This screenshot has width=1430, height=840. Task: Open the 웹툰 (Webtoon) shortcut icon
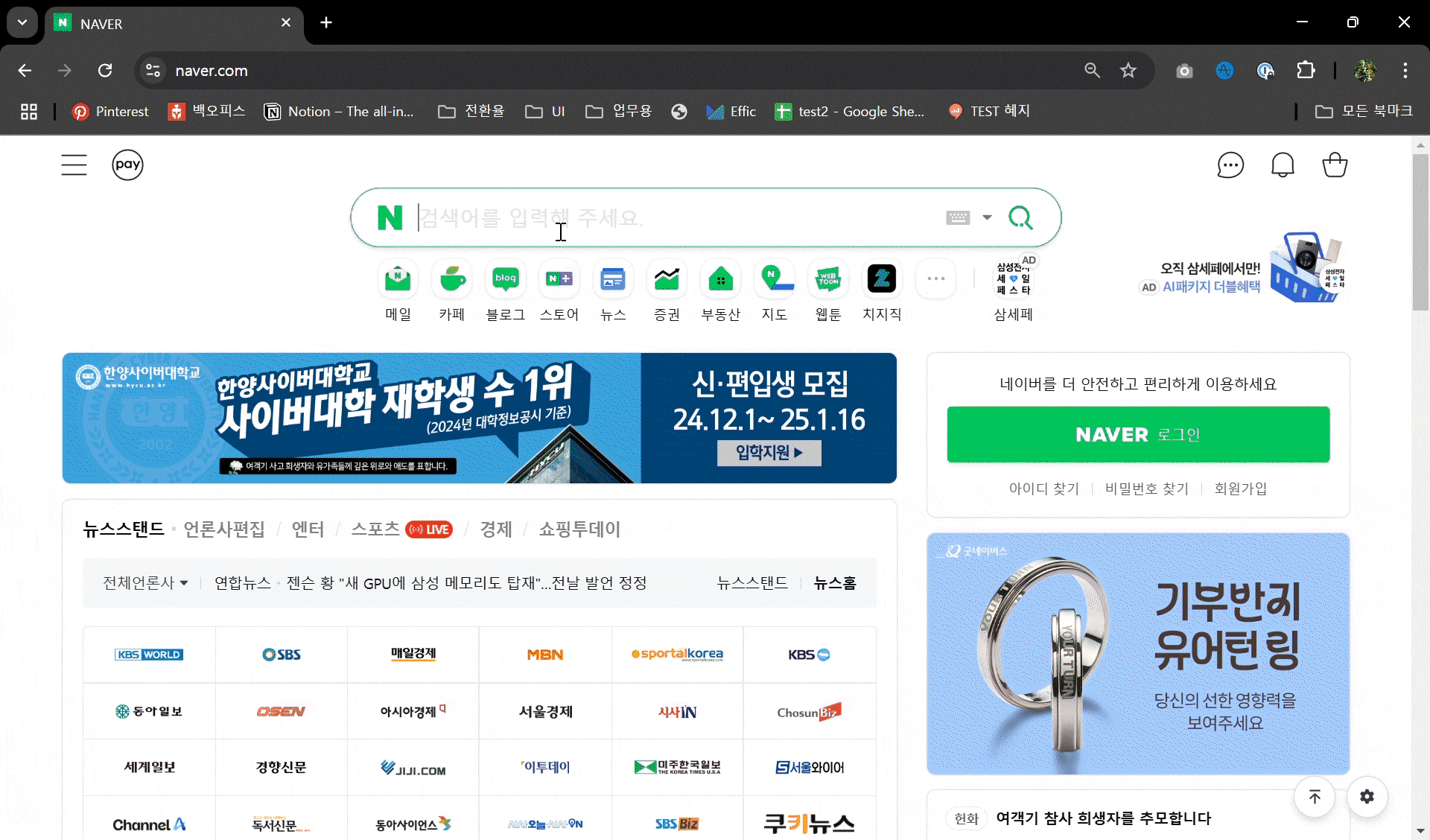[828, 279]
